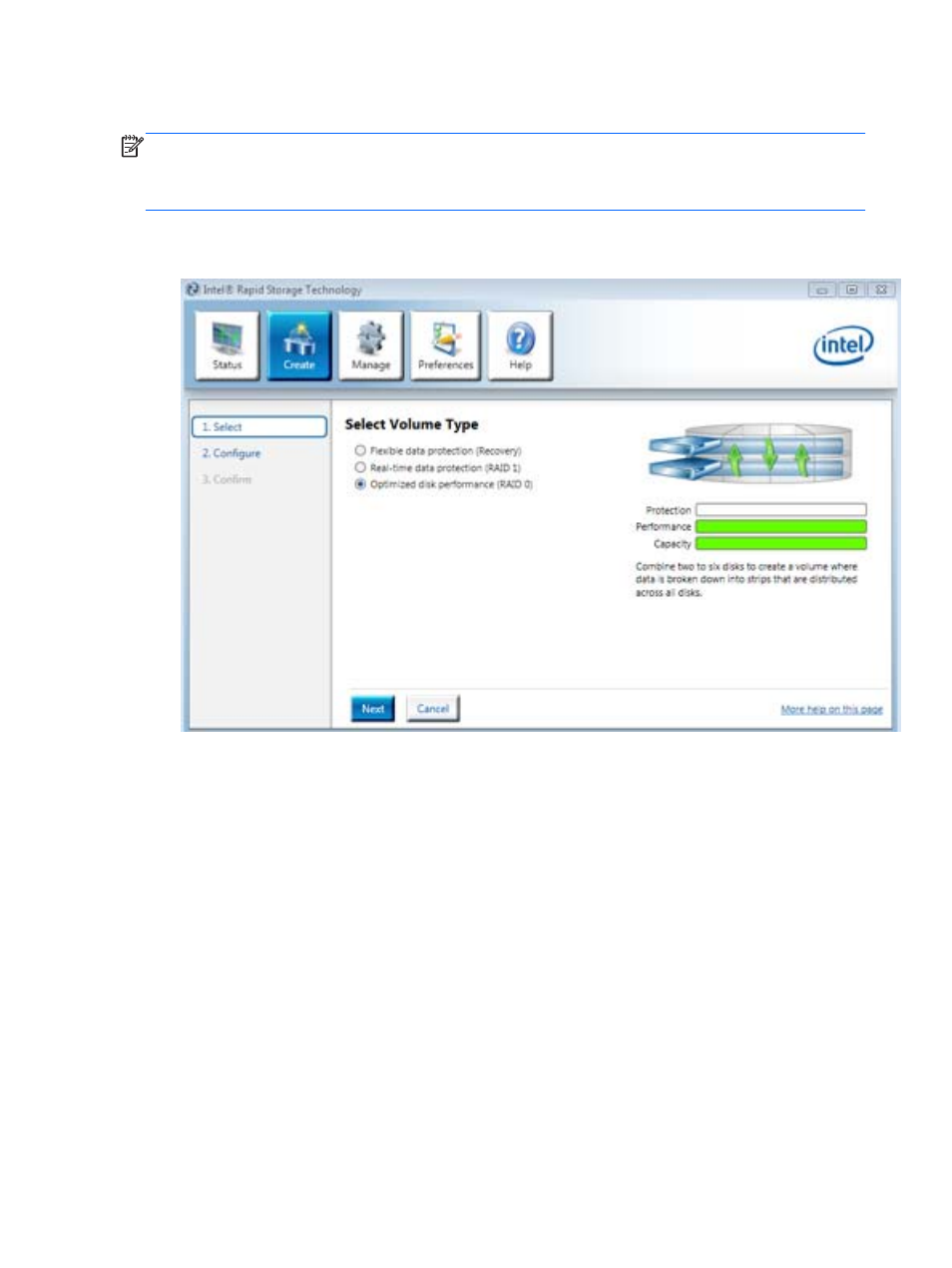Minimize the Rapid Storage Technology window

pos(821,290)
